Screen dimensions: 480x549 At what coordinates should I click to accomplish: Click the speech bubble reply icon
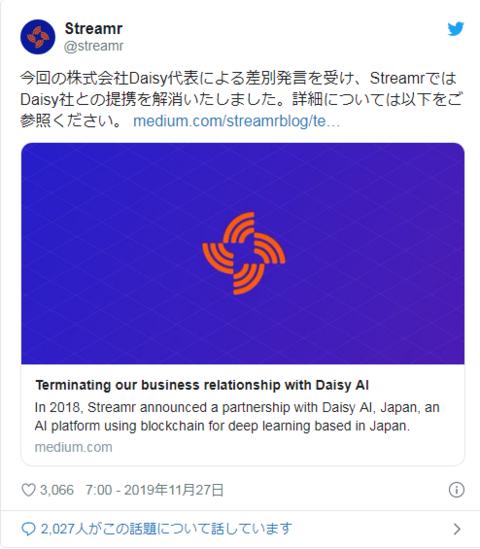[x=28, y=529]
